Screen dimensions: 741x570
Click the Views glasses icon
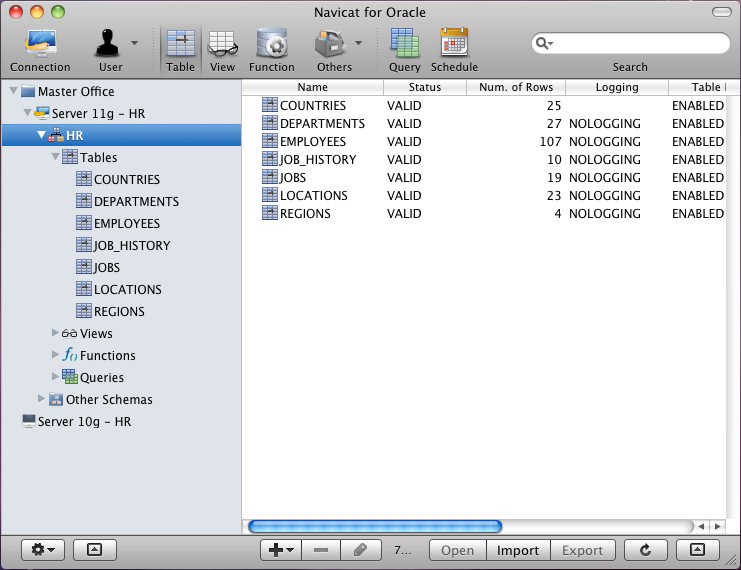point(69,334)
